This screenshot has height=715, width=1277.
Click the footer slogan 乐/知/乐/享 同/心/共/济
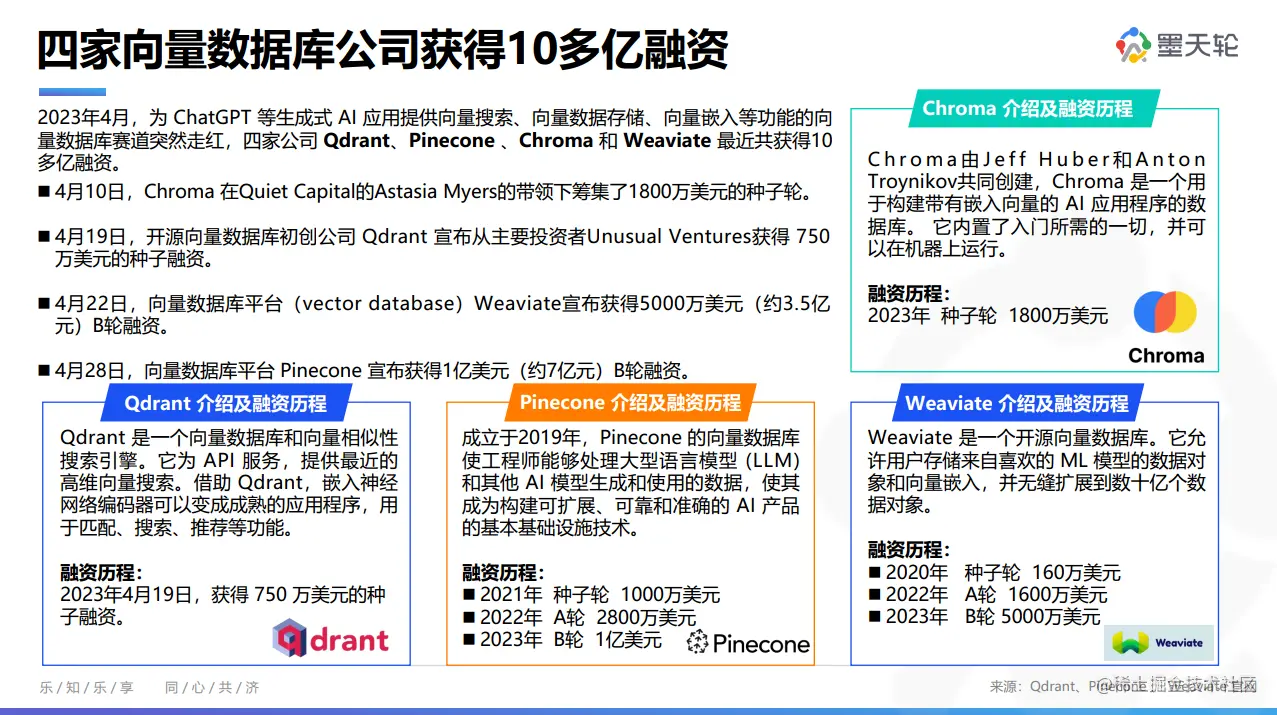click(150, 688)
